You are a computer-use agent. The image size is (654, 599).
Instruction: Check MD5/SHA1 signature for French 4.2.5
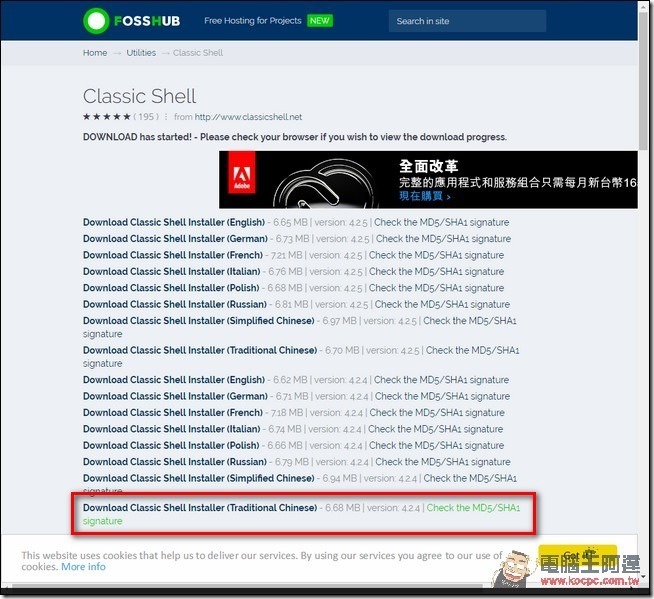pyautogui.click(x=436, y=255)
